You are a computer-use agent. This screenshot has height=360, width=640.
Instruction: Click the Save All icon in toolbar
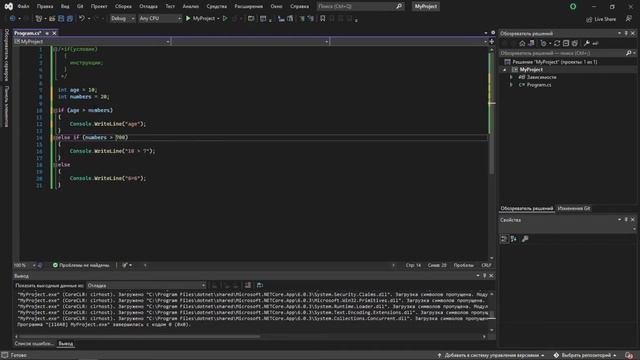coord(70,18)
